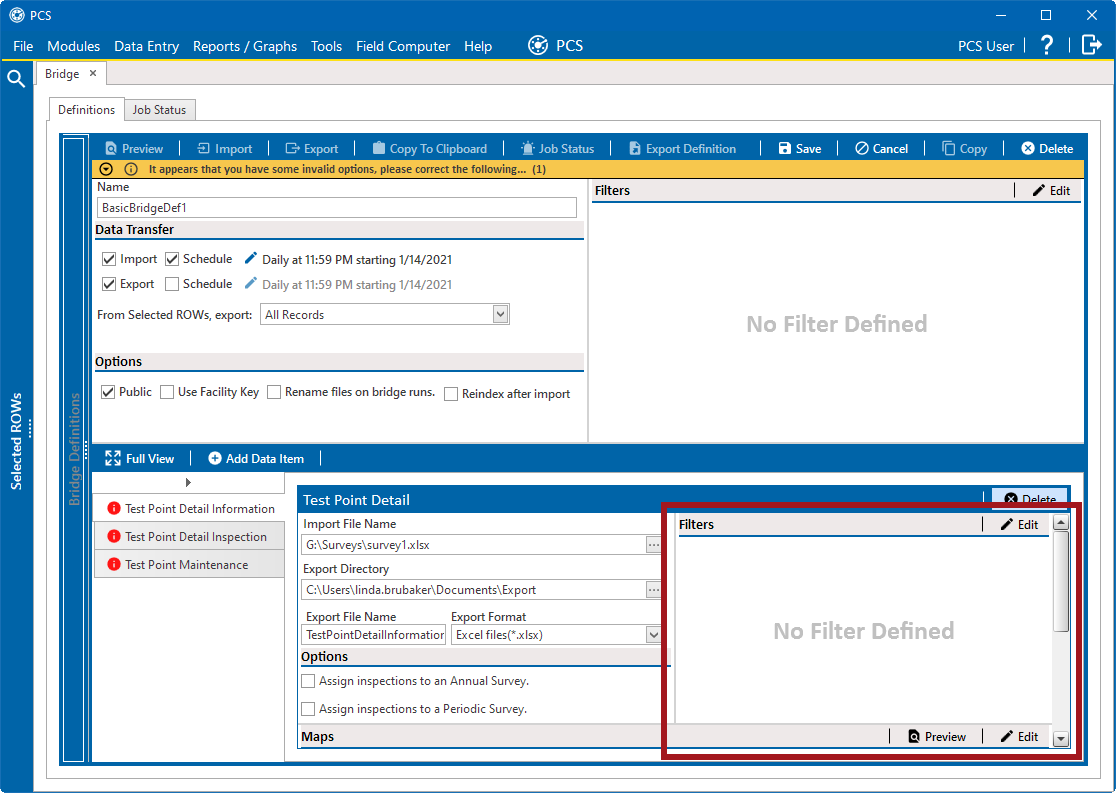Click the Copy To Clipboard toolbar icon
The image size is (1116, 793).
pos(377,148)
